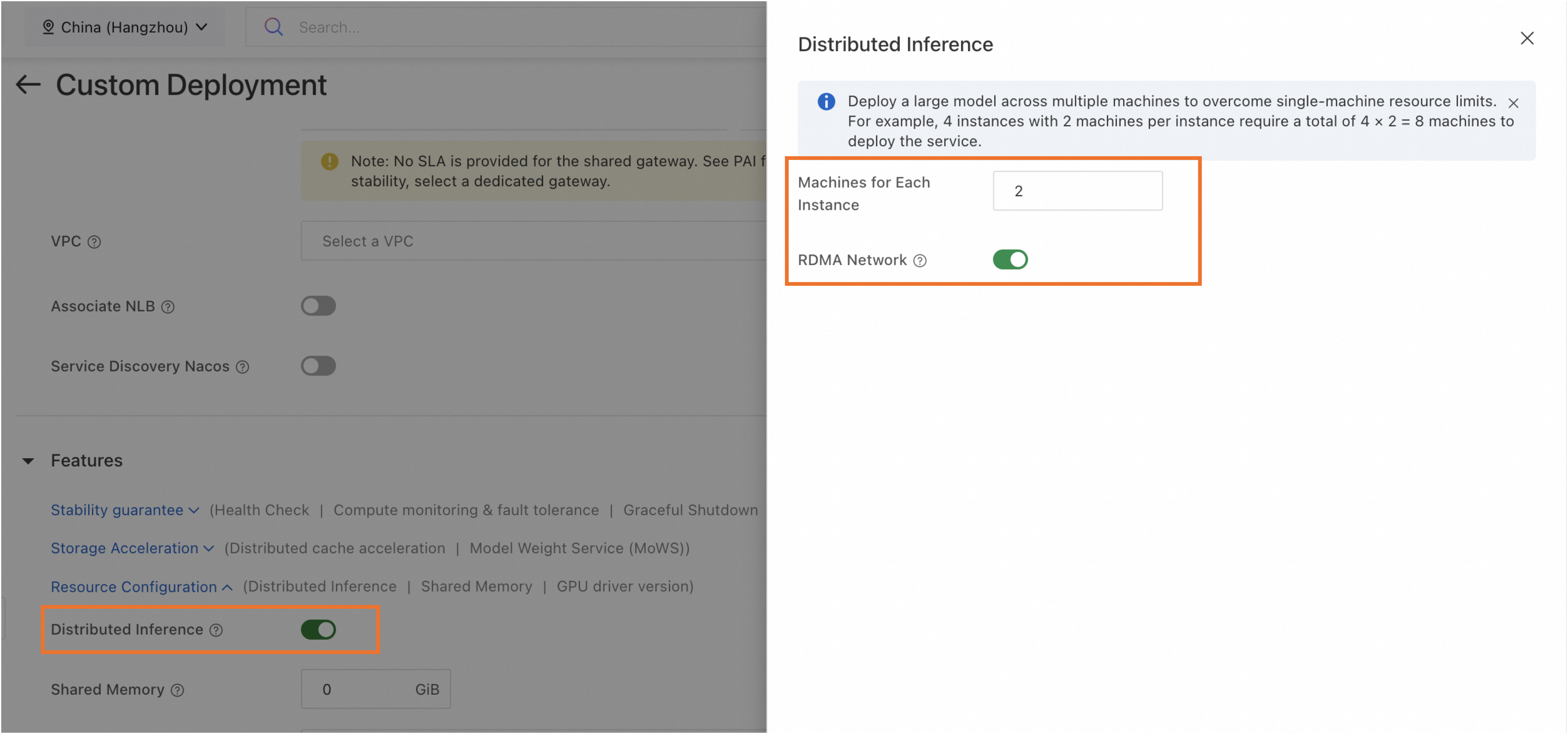Viewport: 1568px width, 734px height.
Task: Click the help icon next to RDMA Network
Action: [x=920, y=260]
